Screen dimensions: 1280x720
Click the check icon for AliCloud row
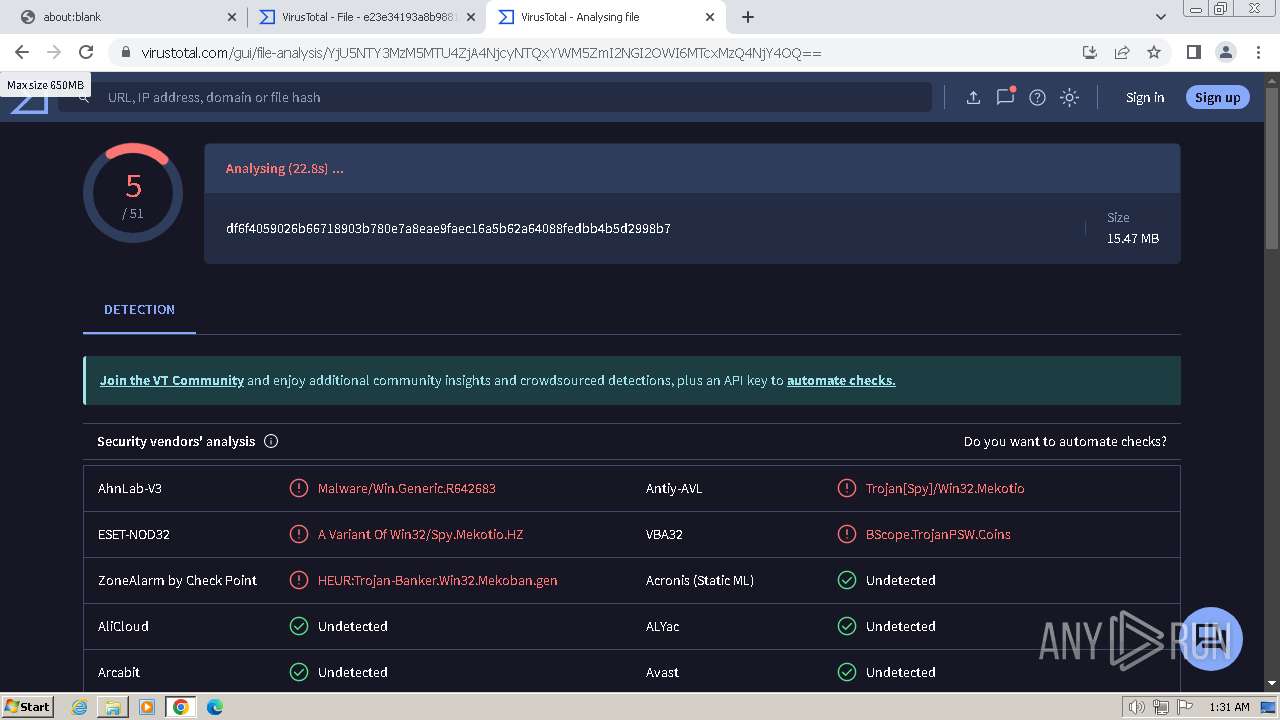pyautogui.click(x=298, y=626)
